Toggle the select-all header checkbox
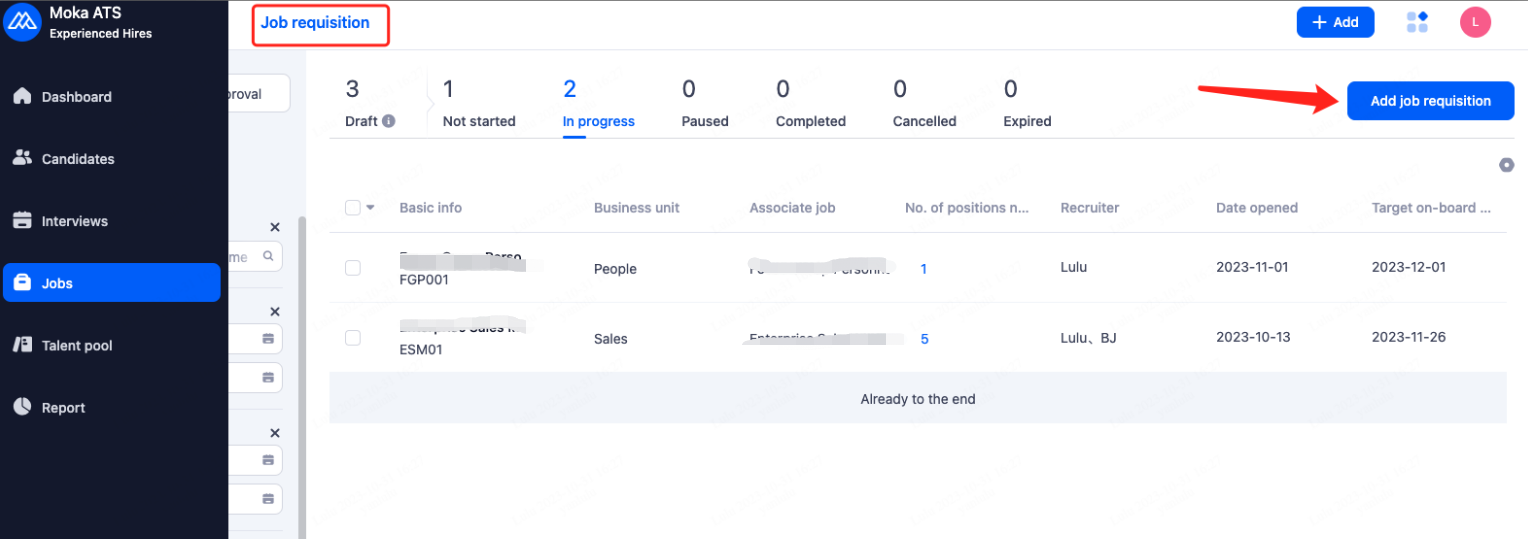 tap(352, 208)
